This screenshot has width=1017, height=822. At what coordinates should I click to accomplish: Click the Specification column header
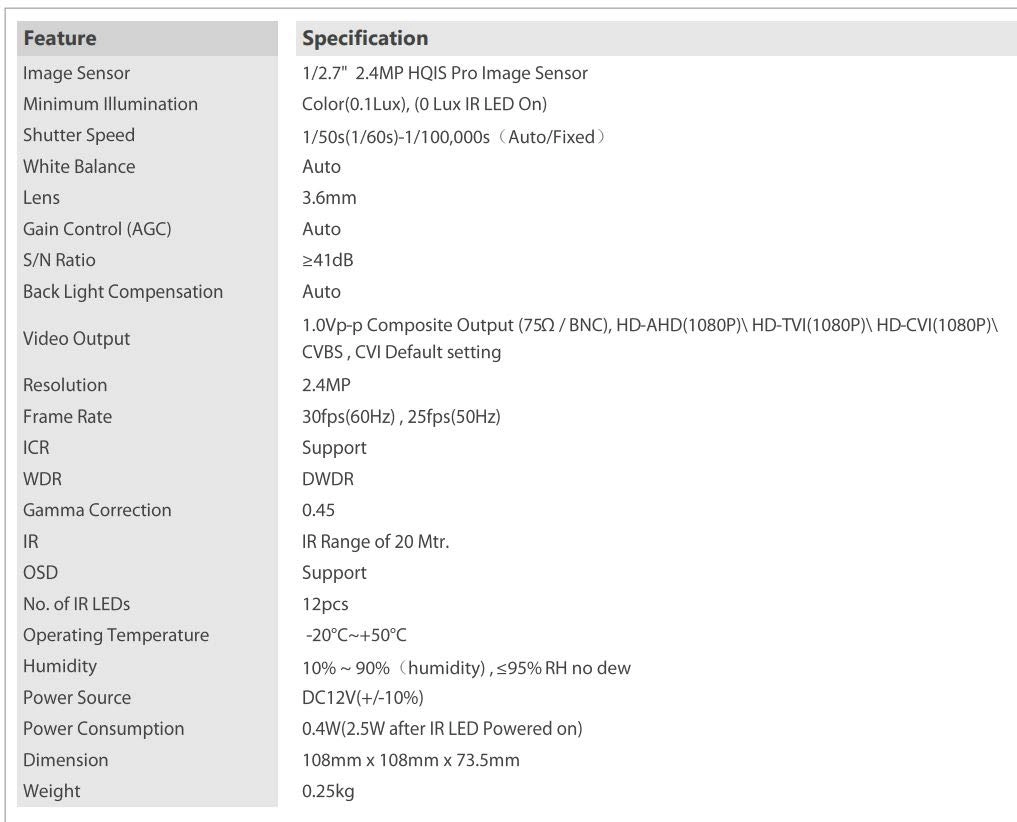[365, 39]
